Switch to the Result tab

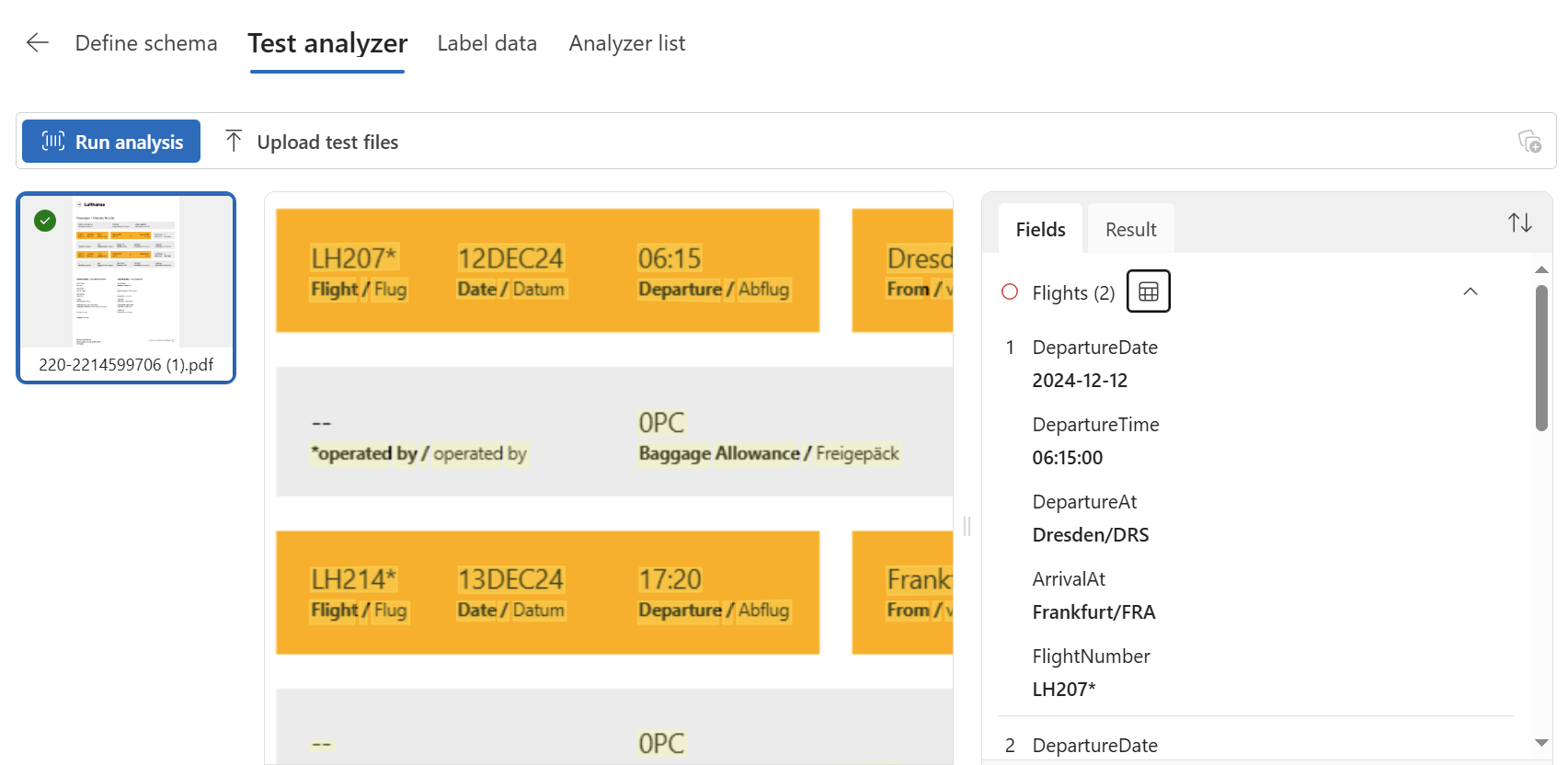[1130, 229]
